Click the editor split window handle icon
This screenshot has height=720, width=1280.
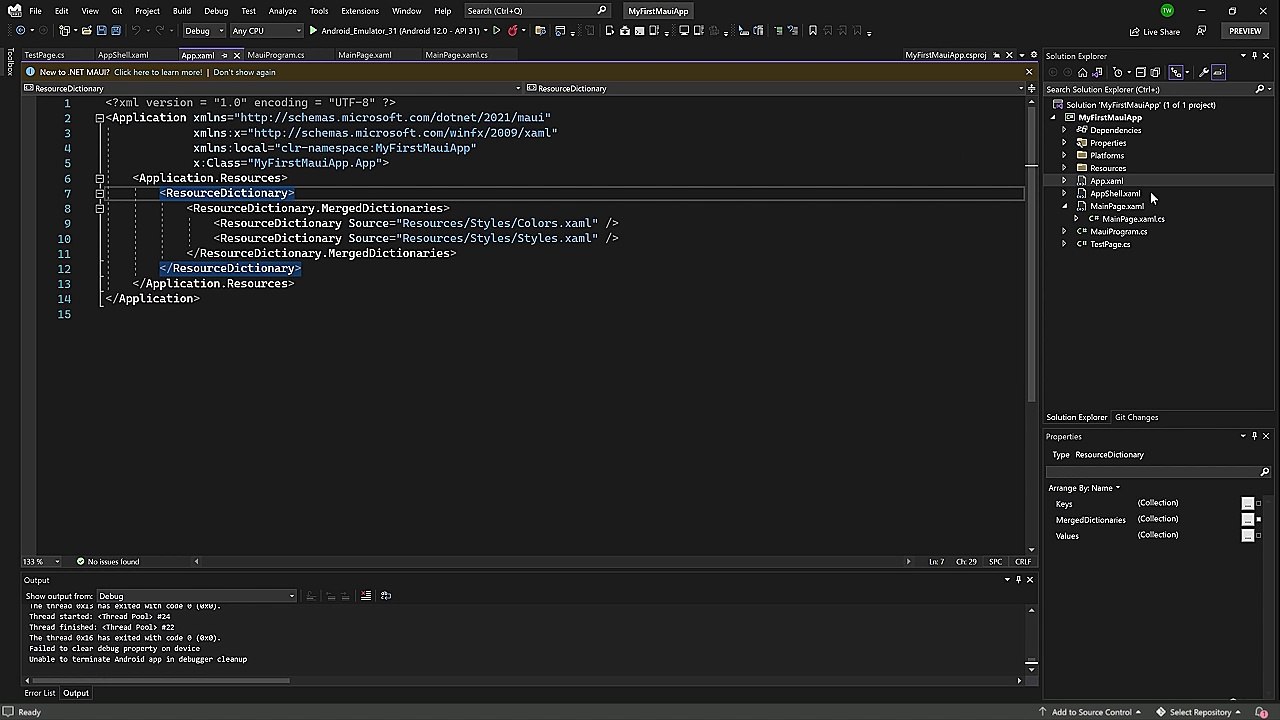tap(1031, 88)
